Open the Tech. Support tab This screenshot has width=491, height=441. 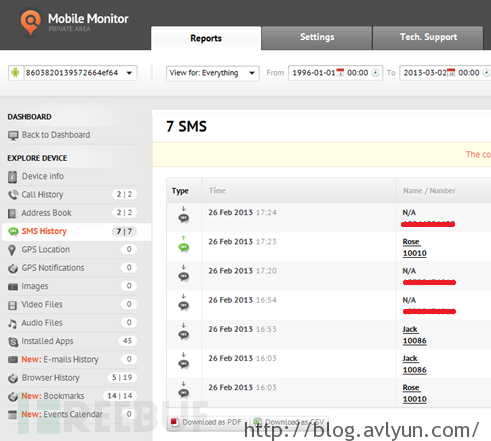click(x=428, y=38)
